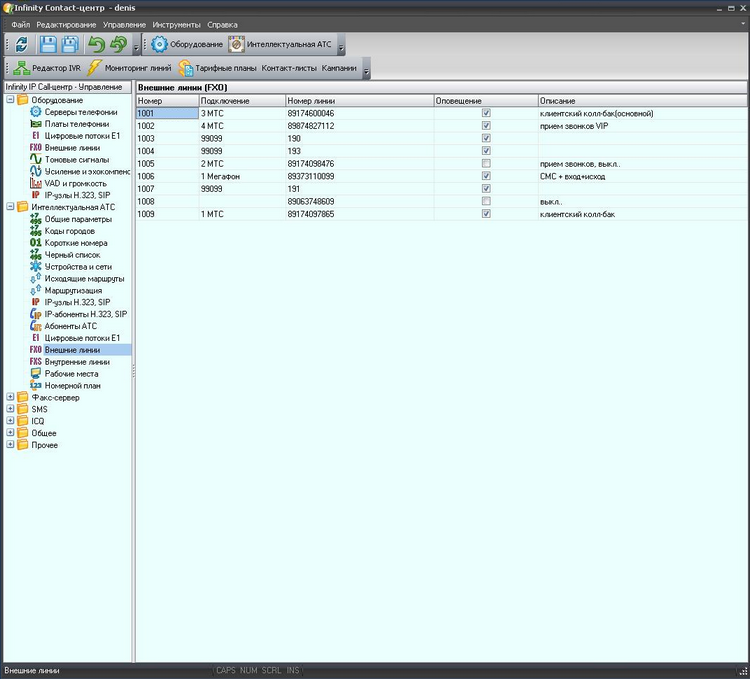Open Общие параметры node

coord(78,219)
